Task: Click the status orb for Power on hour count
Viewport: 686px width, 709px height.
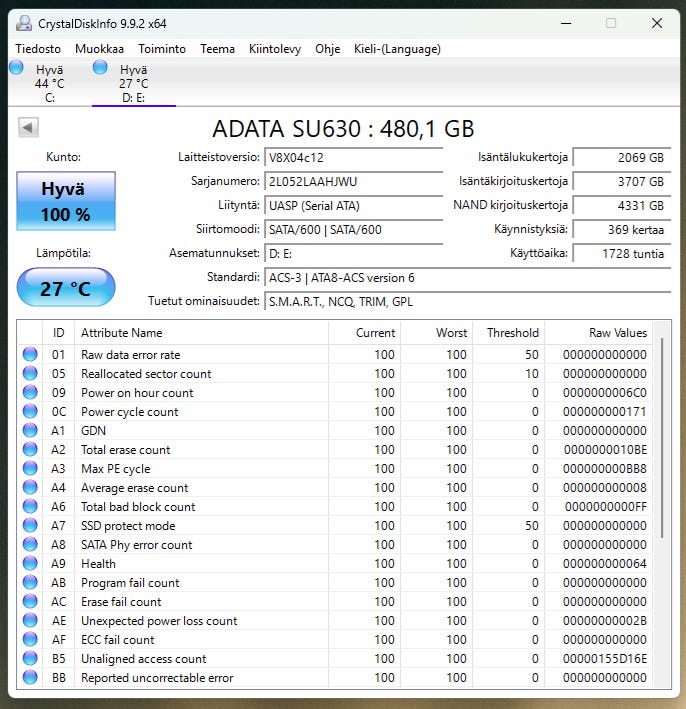Action: [x=30, y=392]
